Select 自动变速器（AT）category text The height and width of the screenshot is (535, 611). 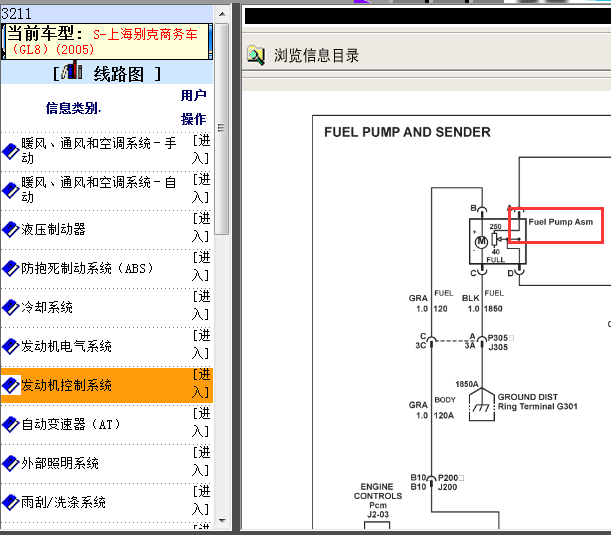pos(71,424)
